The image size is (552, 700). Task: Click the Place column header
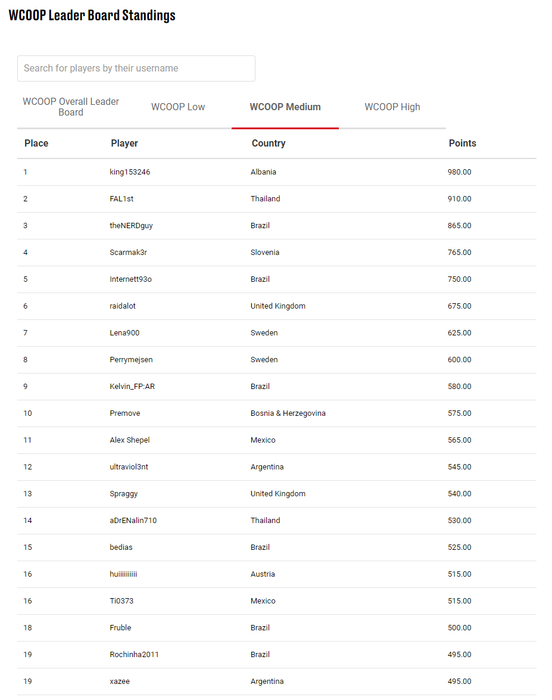[x=36, y=143]
